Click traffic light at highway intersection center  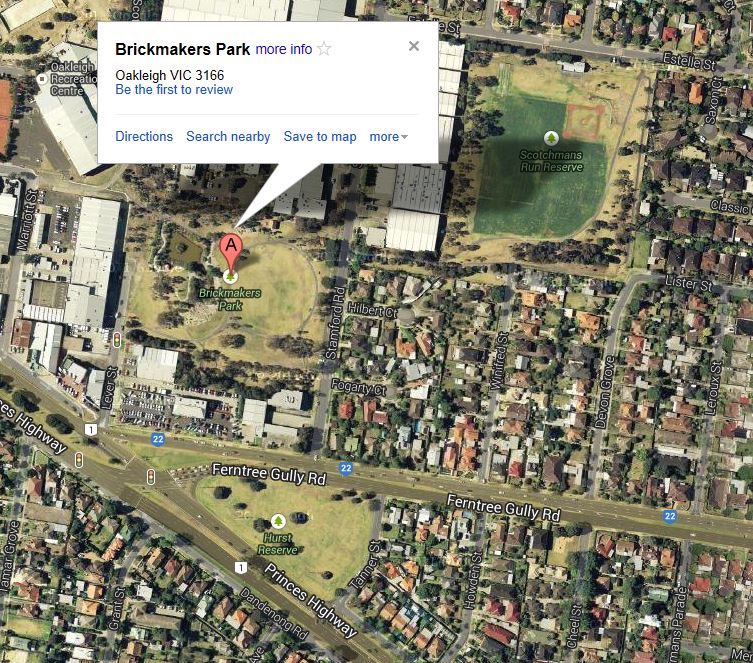coord(151,476)
